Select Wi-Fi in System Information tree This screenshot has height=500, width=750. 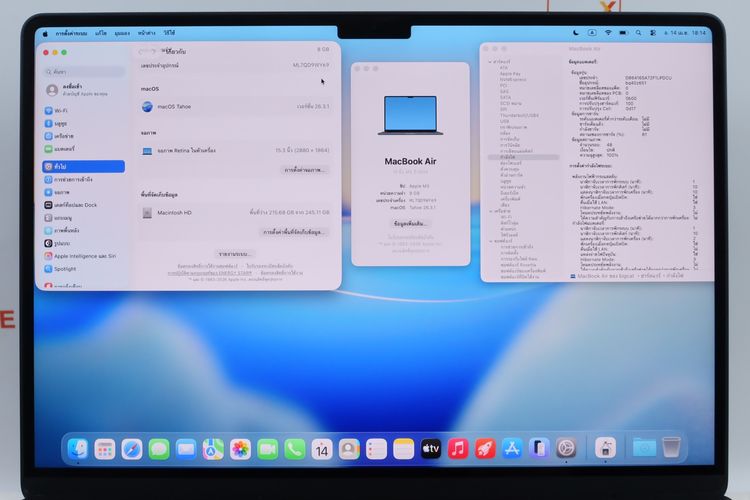click(x=506, y=217)
